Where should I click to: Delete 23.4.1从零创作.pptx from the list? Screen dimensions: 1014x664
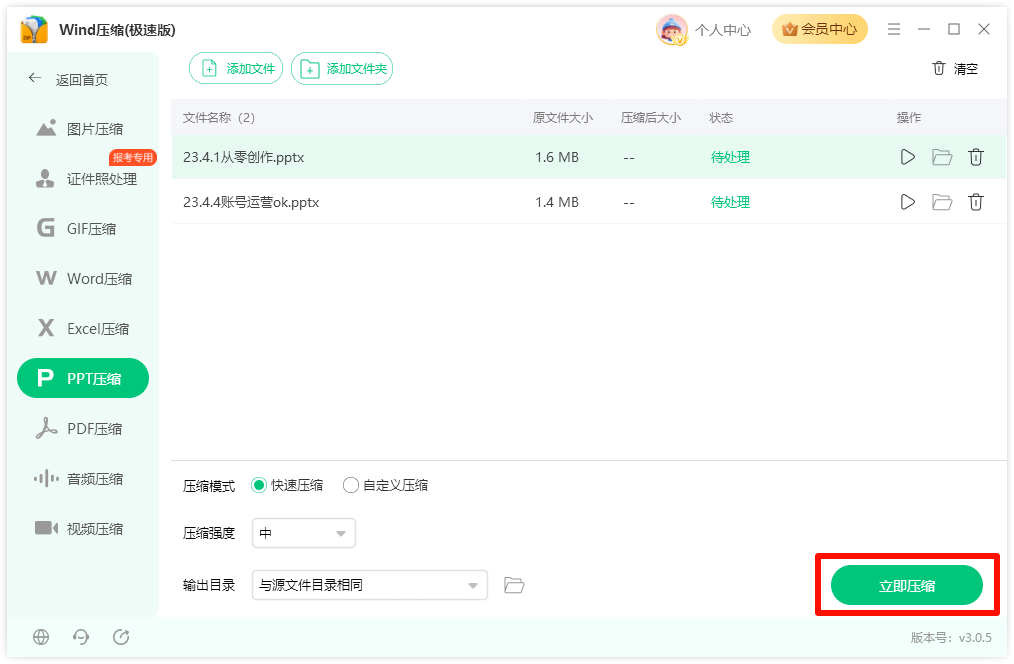click(976, 157)
